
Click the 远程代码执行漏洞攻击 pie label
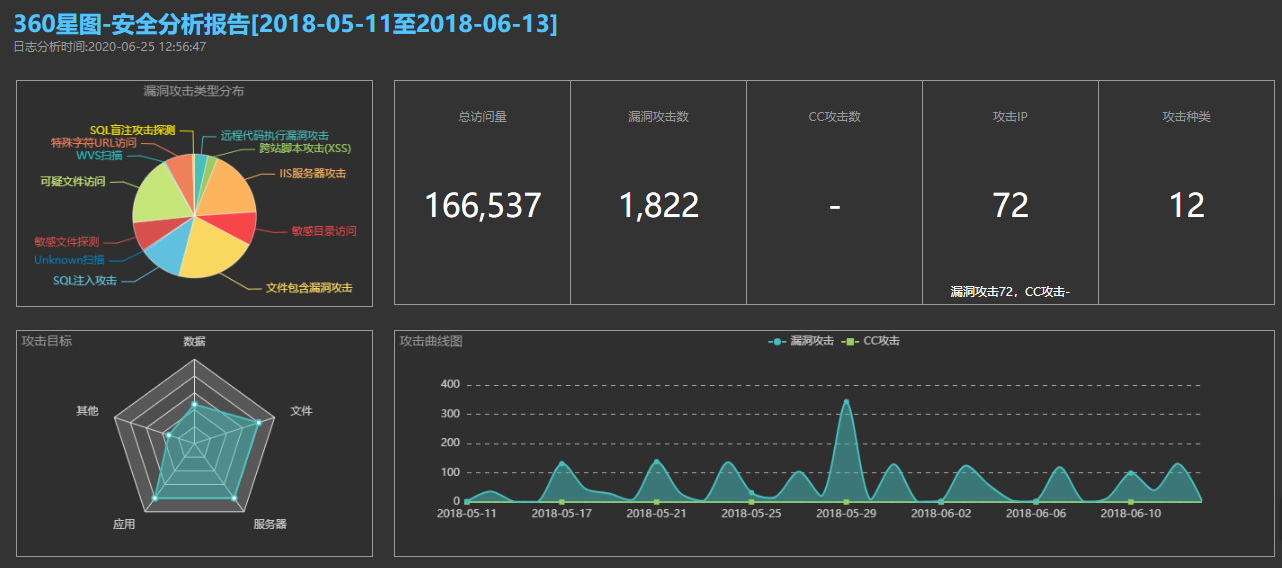pos(274,135)
